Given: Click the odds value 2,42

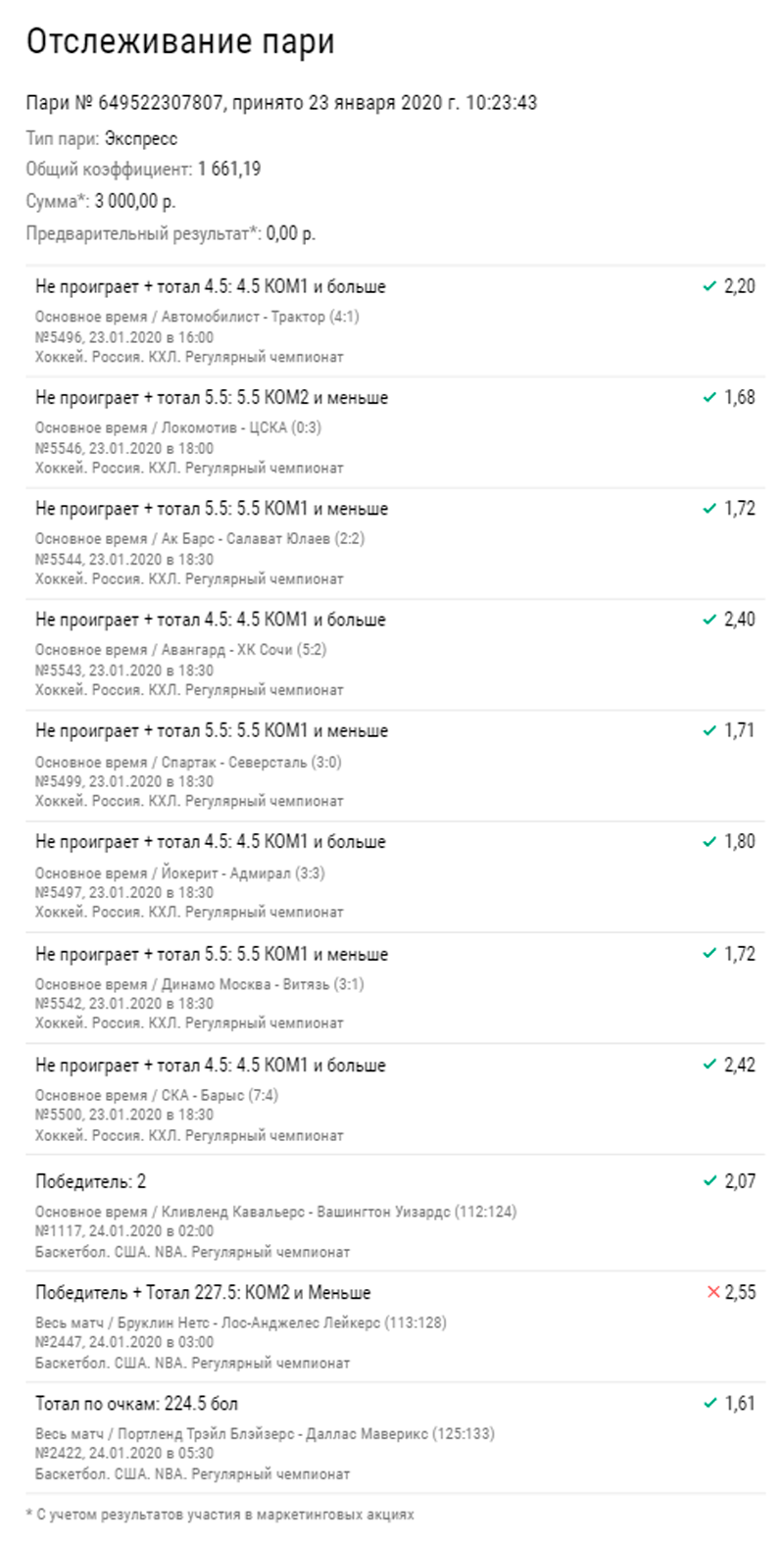Looking at the screenshot, I should click(740, 1065).
